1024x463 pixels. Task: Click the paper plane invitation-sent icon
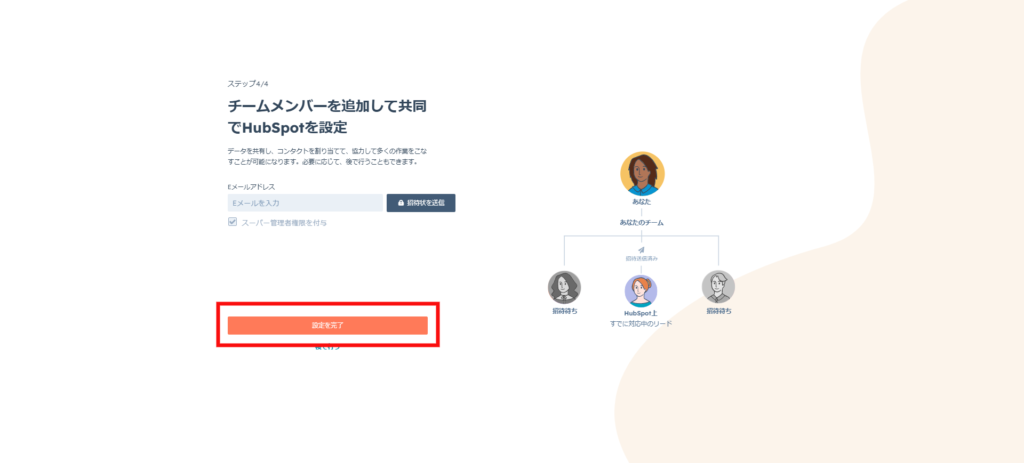(x=641, y=250)
